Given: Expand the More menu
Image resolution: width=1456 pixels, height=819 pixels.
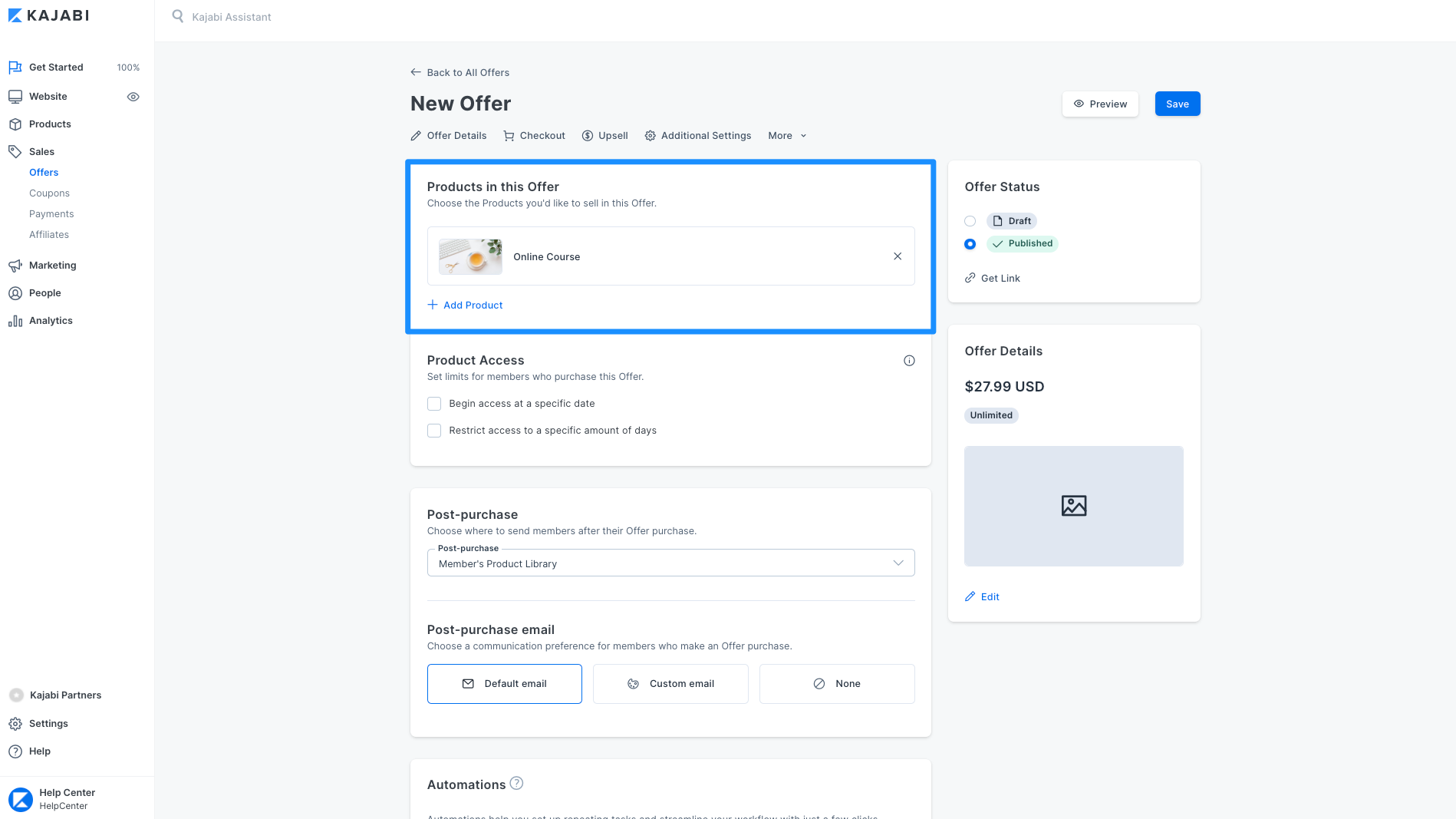Looking at the screenshot, I should pos(788,136).
